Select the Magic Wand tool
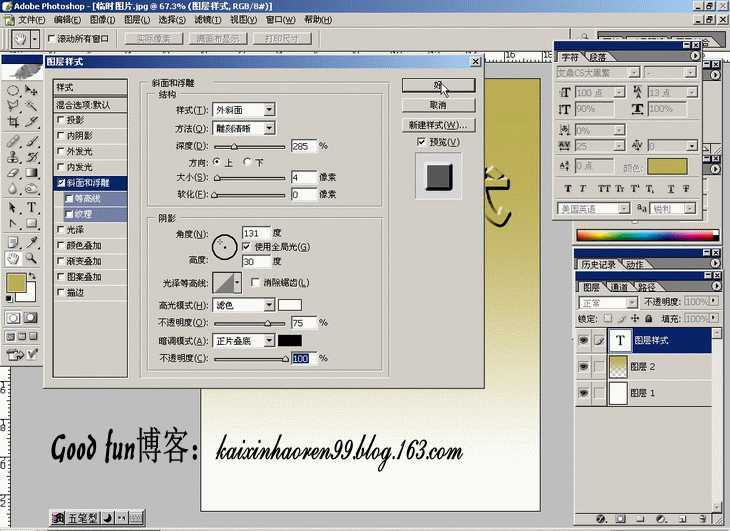730x531 pixels. (x=31, y=106)
